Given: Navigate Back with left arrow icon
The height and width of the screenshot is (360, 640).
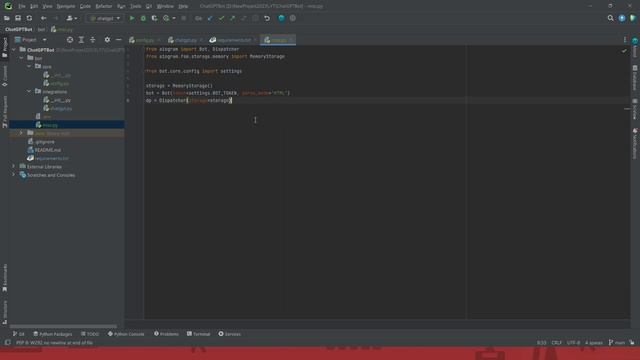Looking at the screenshot, I should [43, 18].
